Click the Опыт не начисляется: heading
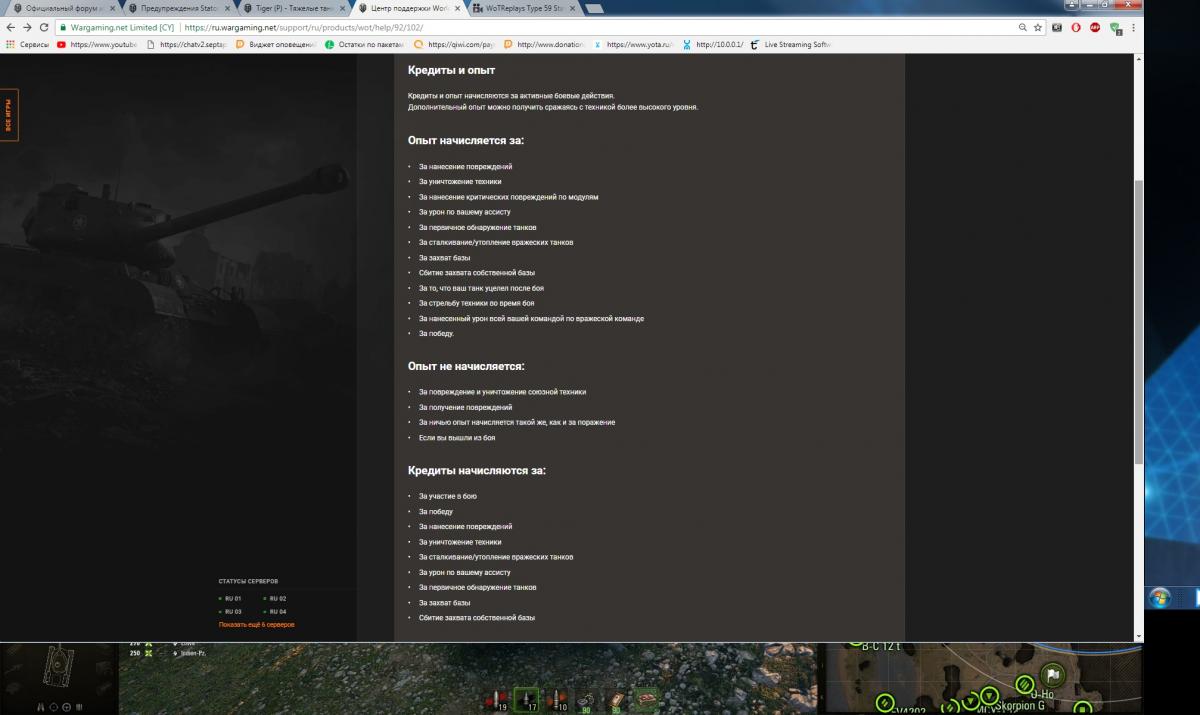1200x715 pixels. tap(466, 366)
